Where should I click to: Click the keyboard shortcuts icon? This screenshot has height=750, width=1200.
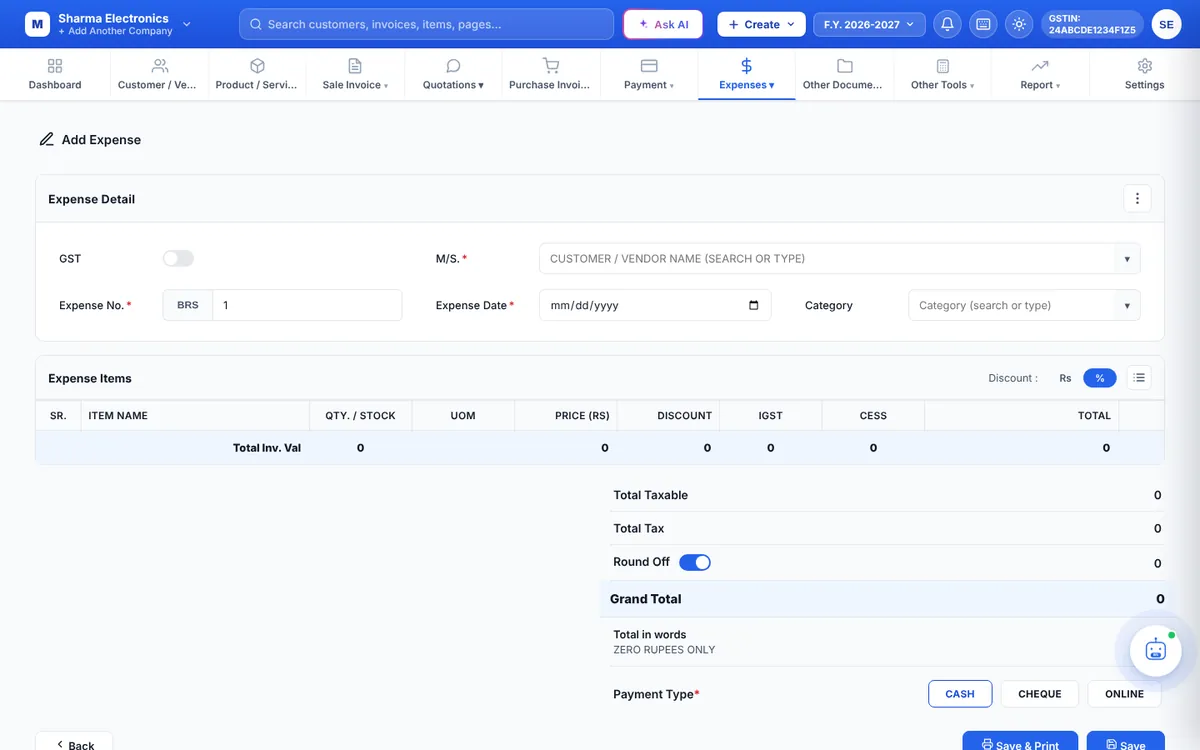983,24
